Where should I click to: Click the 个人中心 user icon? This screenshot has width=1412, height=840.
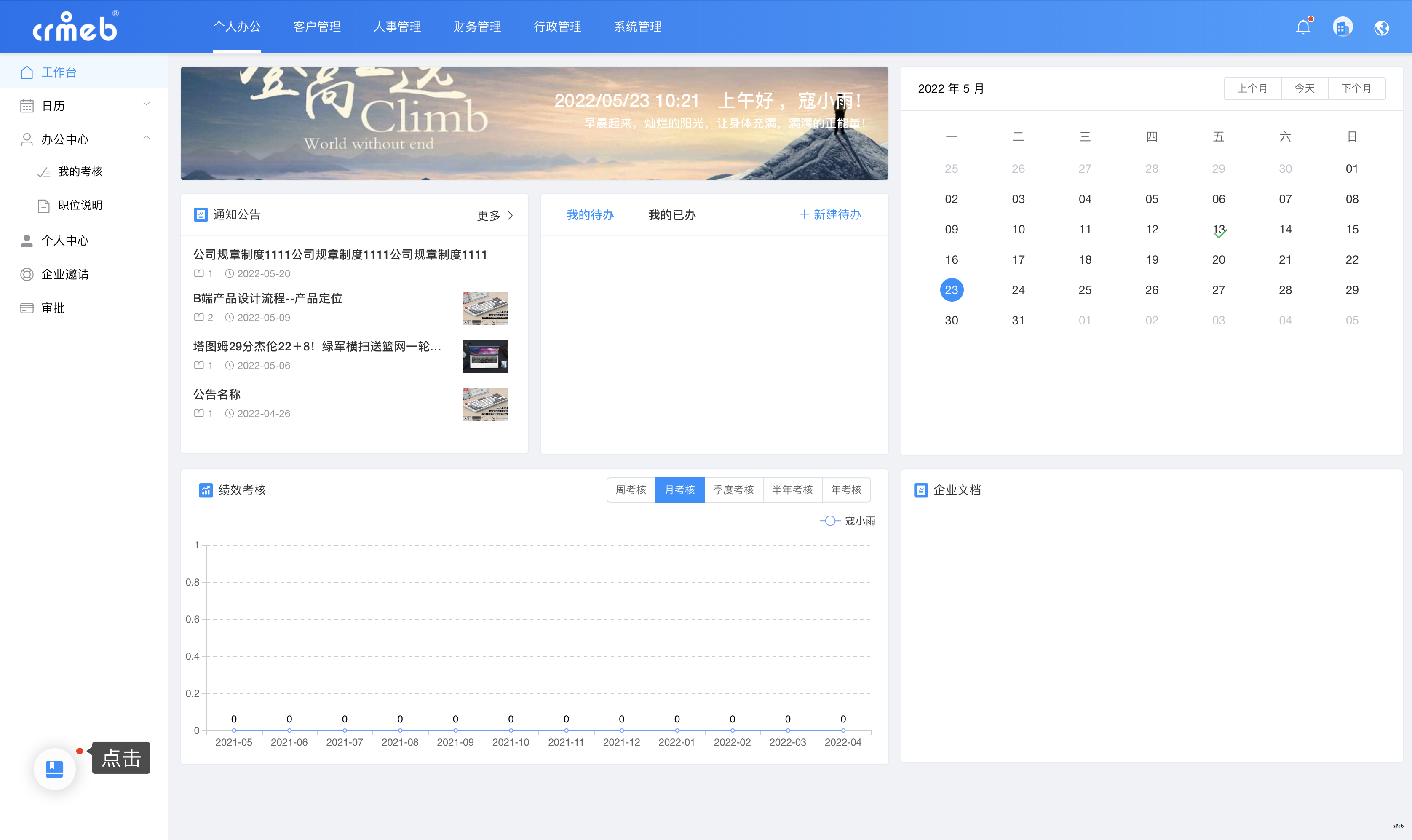[27, 241]
